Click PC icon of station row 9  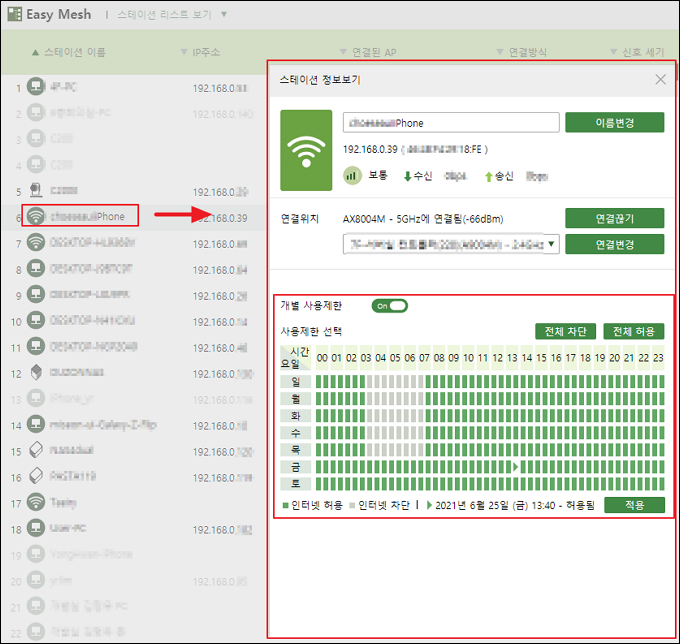tap(36, 294)
